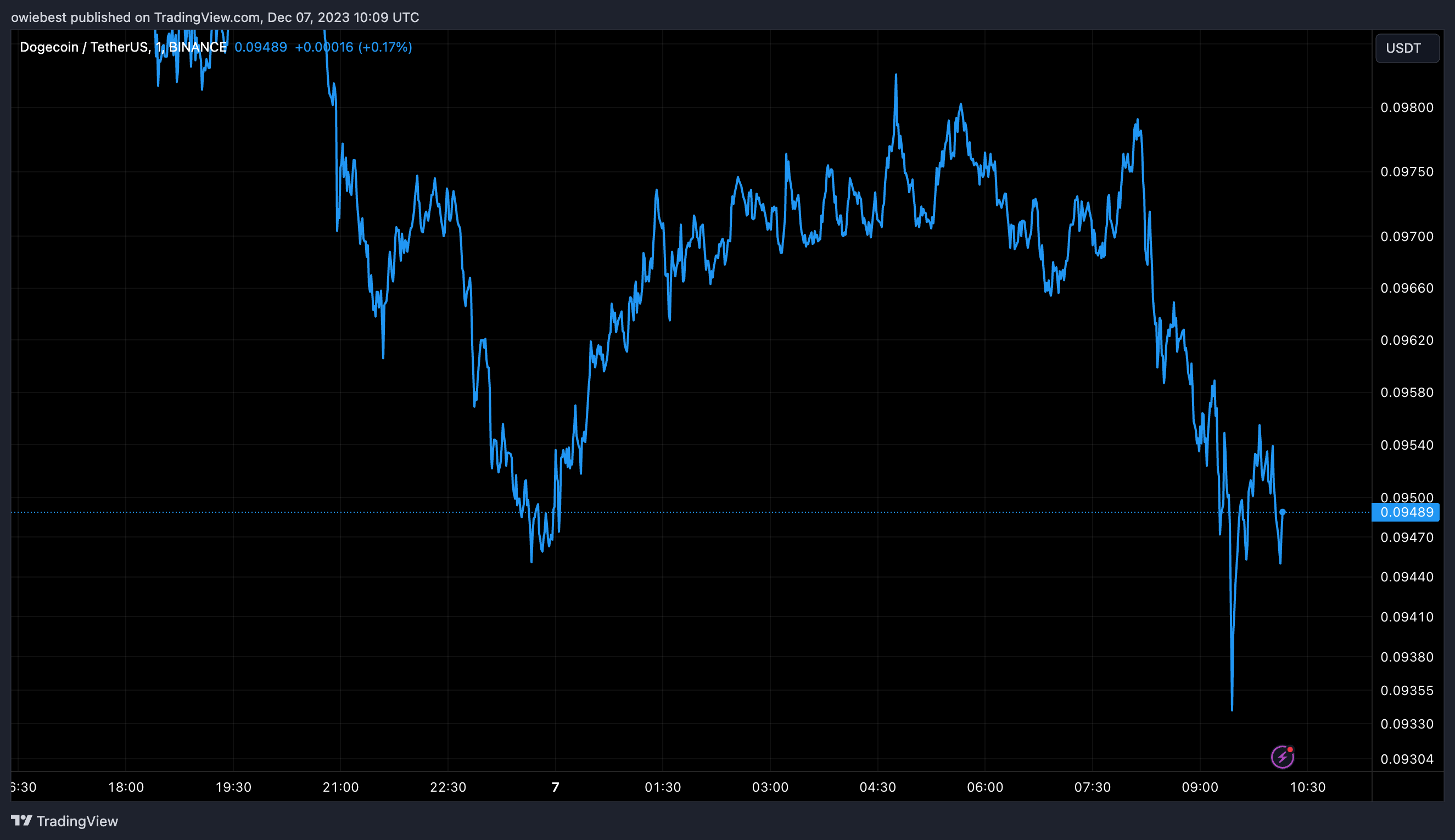Click the TradingView logo in the footer
Image resolution: width=1455 pixels, height=840 pixels.
coord(65,821)
